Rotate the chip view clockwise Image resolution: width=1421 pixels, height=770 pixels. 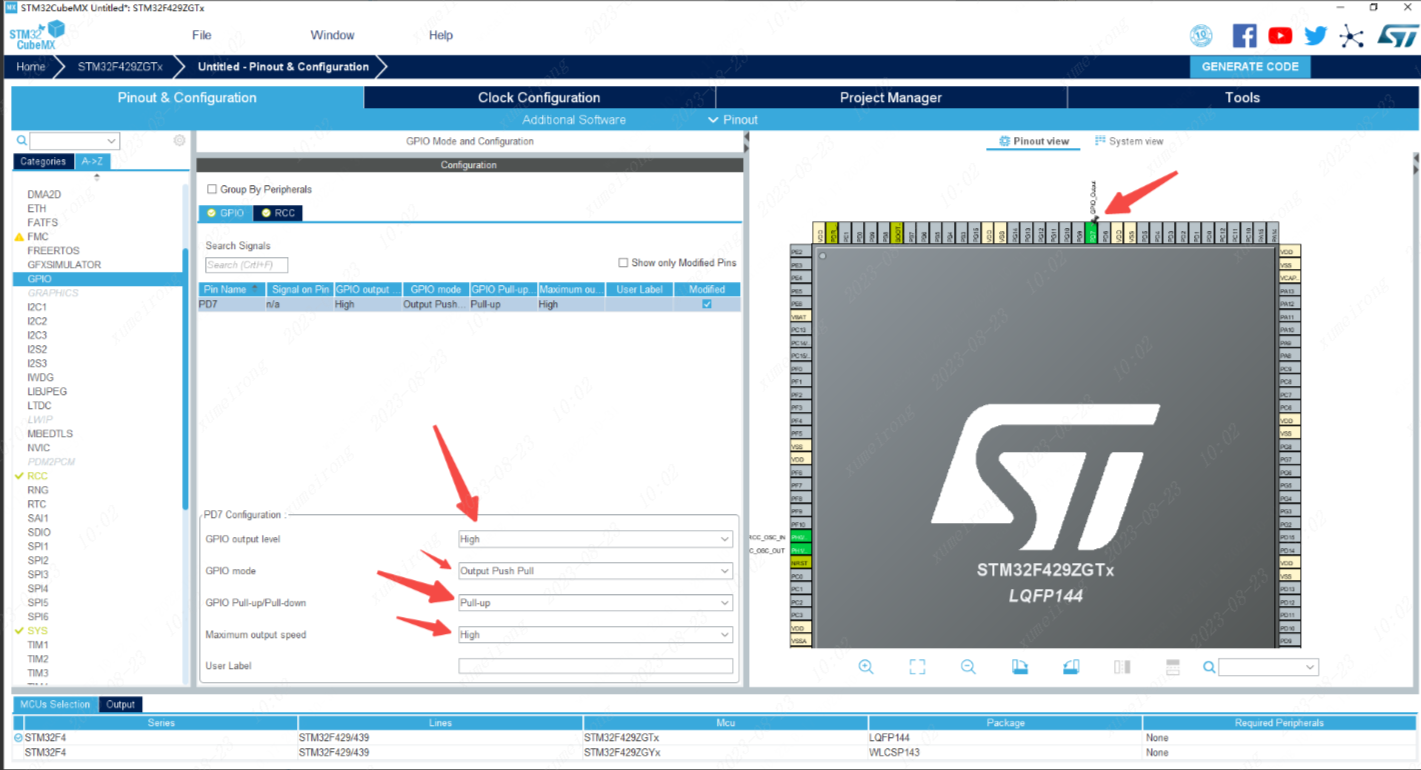click(x=1020, y=667)
